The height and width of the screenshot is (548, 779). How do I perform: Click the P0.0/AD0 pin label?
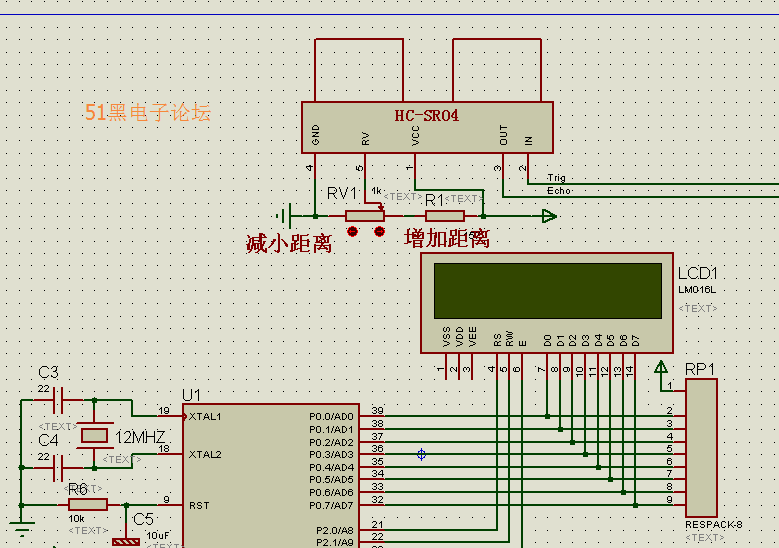coord(331,416)
